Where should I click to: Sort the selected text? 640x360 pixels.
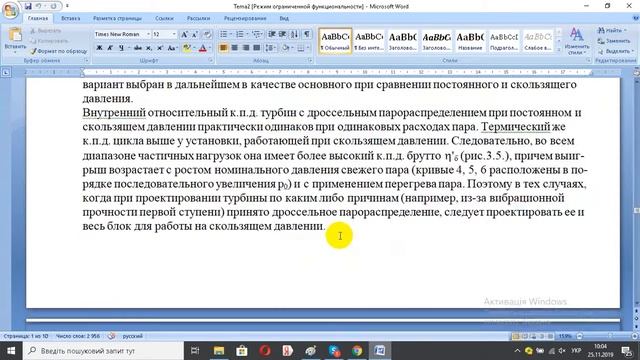pyautogui.click(x=294, y=34)
